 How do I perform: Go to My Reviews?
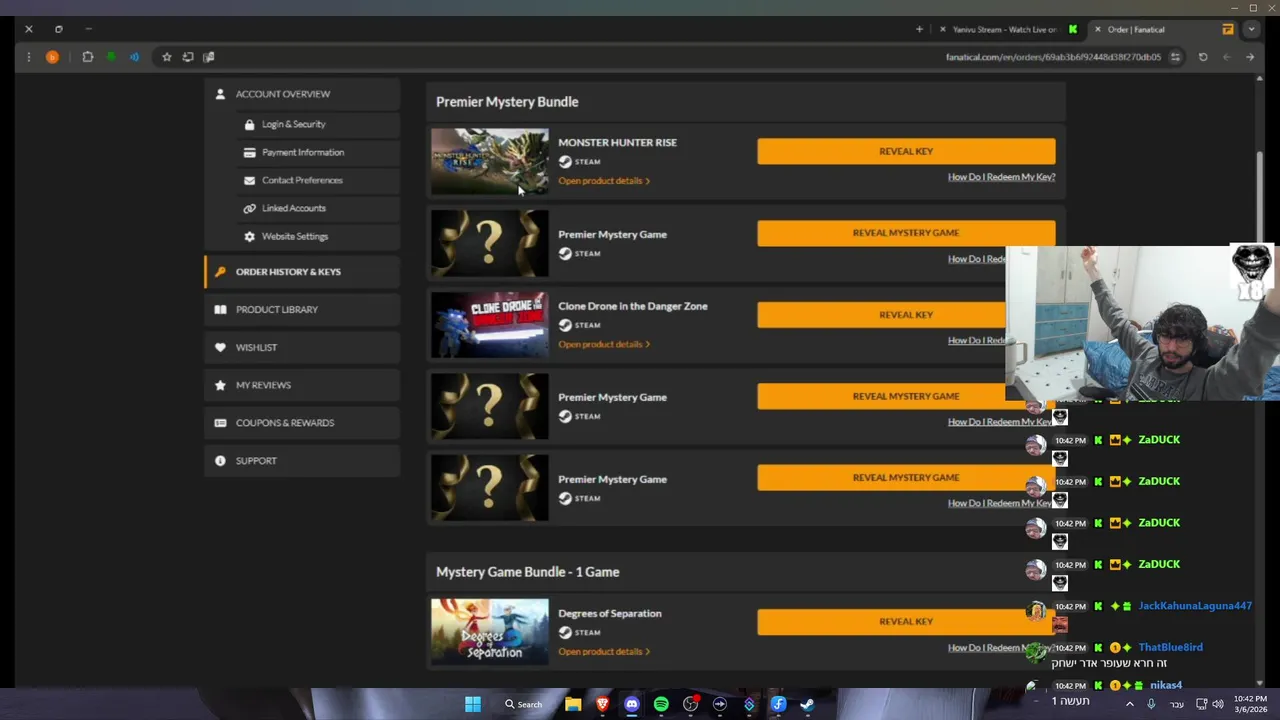[302, 385]
